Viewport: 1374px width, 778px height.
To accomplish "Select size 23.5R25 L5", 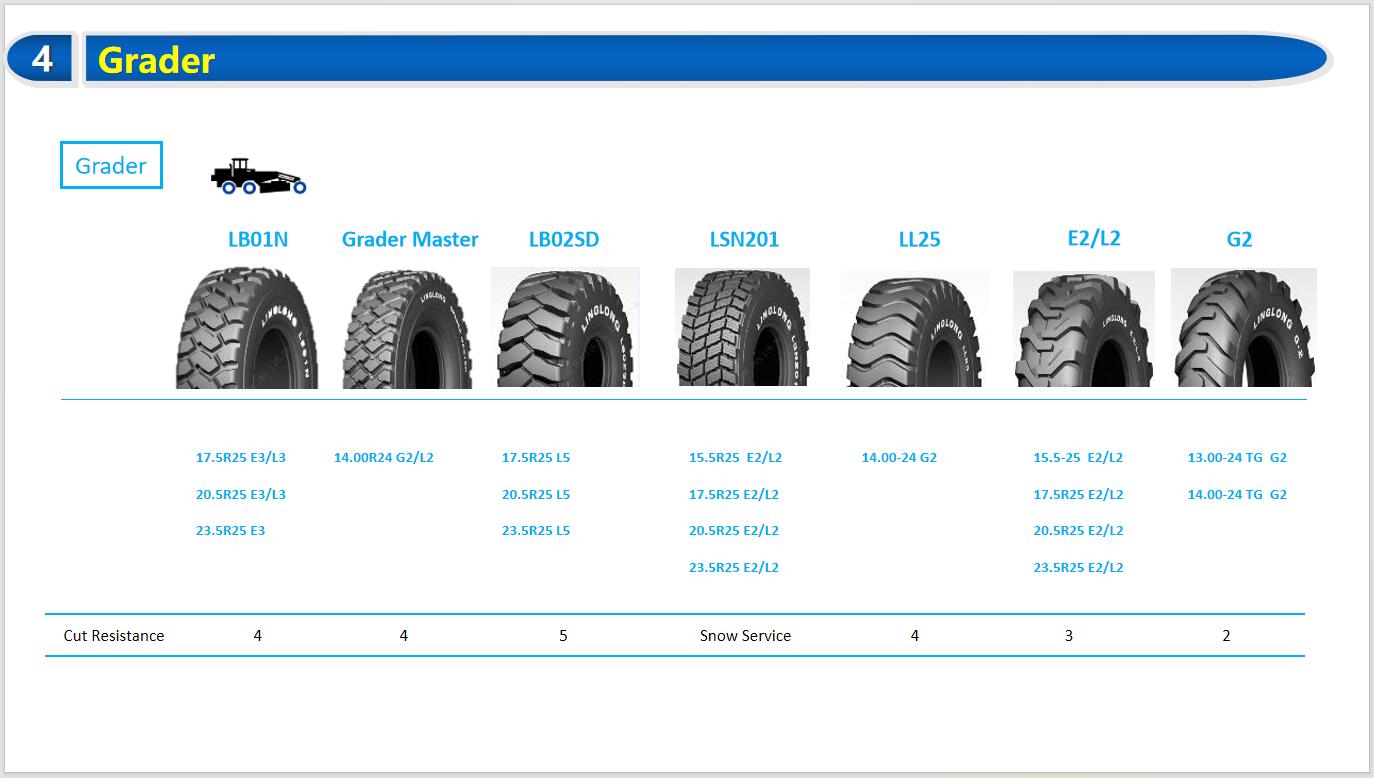I will tap(536, 530).
